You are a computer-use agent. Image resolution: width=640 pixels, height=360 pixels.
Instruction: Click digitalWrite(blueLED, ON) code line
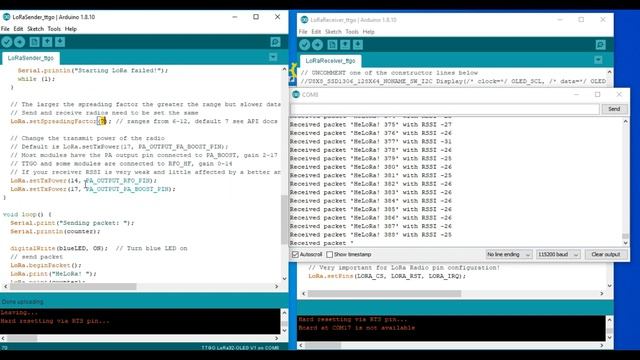tap(99, 248)
